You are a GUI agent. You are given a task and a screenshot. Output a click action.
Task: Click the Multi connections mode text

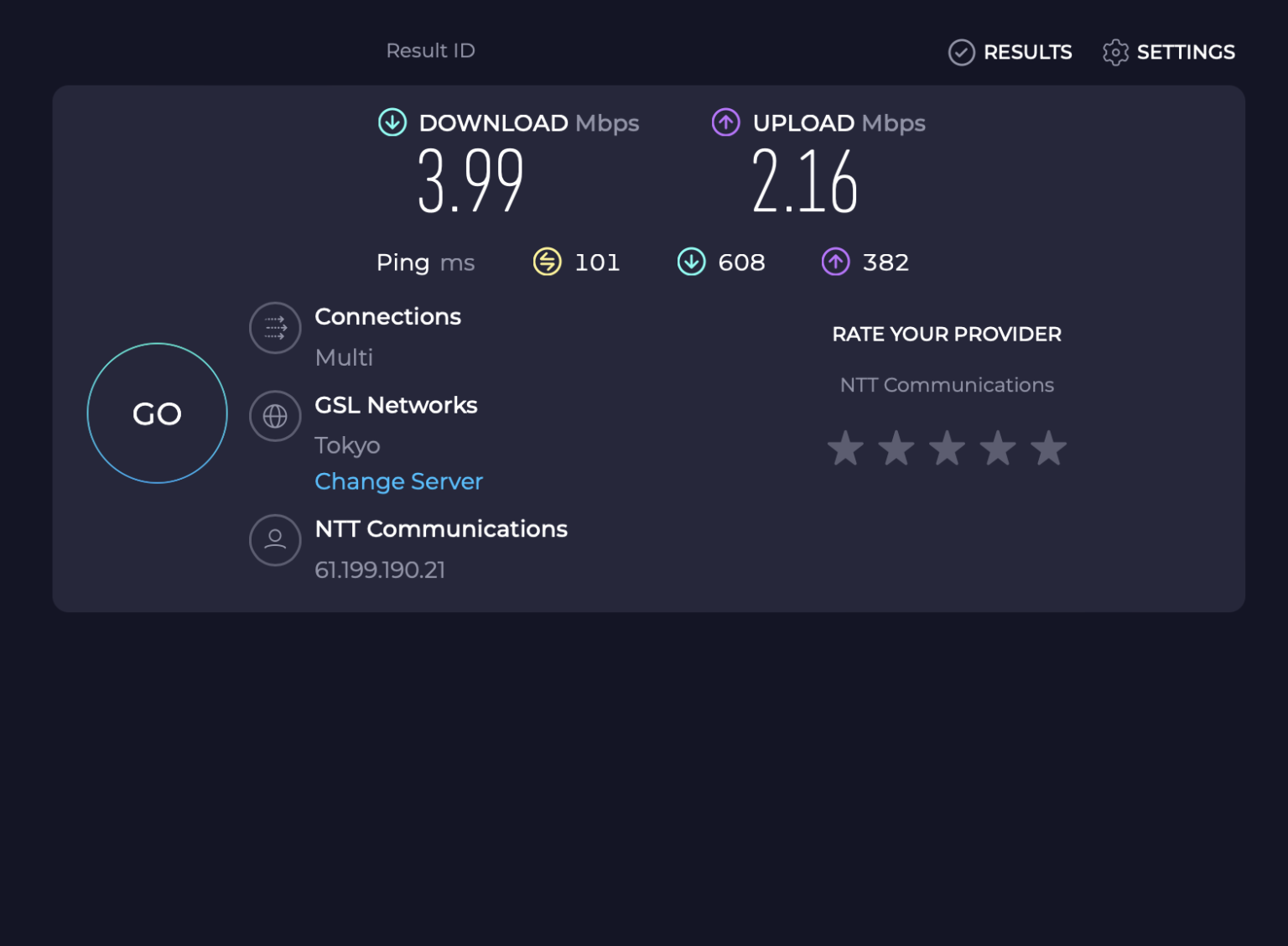tap(344, 357)
